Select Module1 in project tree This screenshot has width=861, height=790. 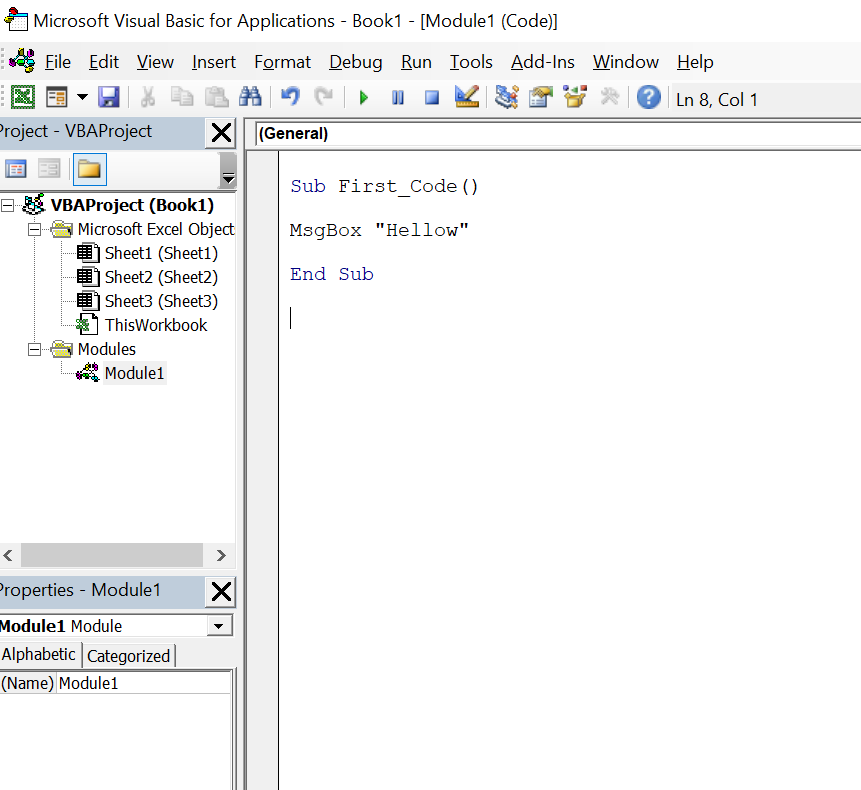[134, 373]
